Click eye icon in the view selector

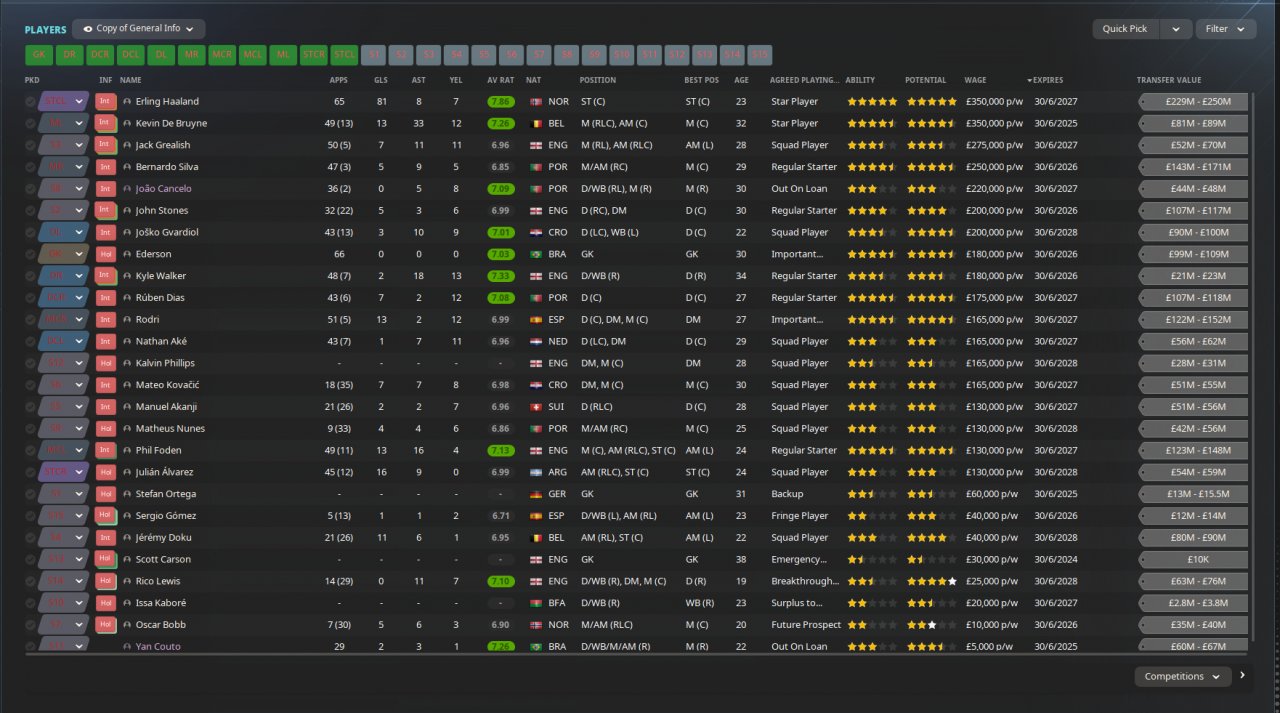tap(88, 29)
